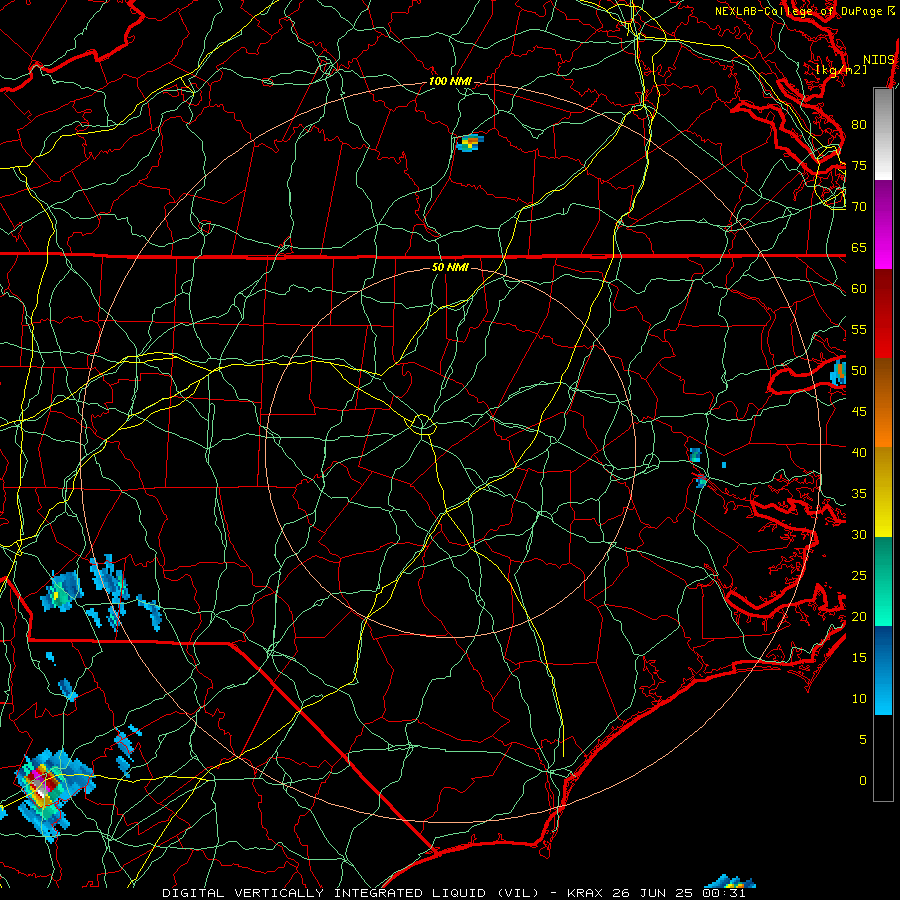The image size is (900, 900).
Task: Click the NEXLAB-College of DuPage credit text
Action: coord(805,11)
